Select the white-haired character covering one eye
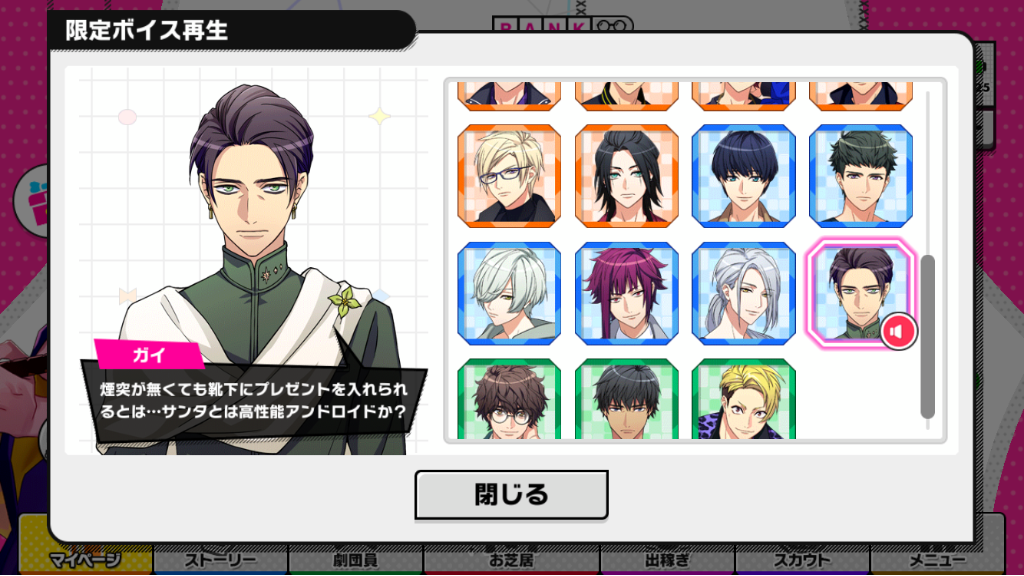Image resolution: width=1024 pixels, height=576 pixels. click(509, 293)
